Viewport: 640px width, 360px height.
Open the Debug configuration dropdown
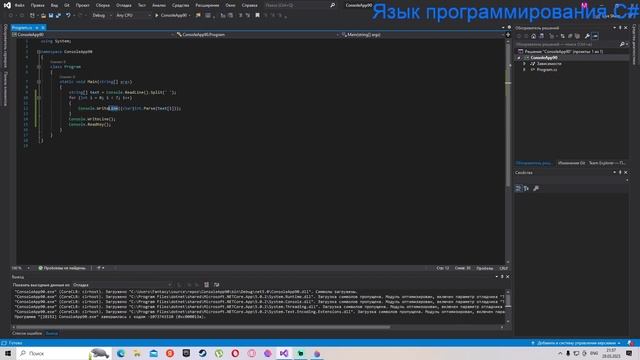coord(102,15)
